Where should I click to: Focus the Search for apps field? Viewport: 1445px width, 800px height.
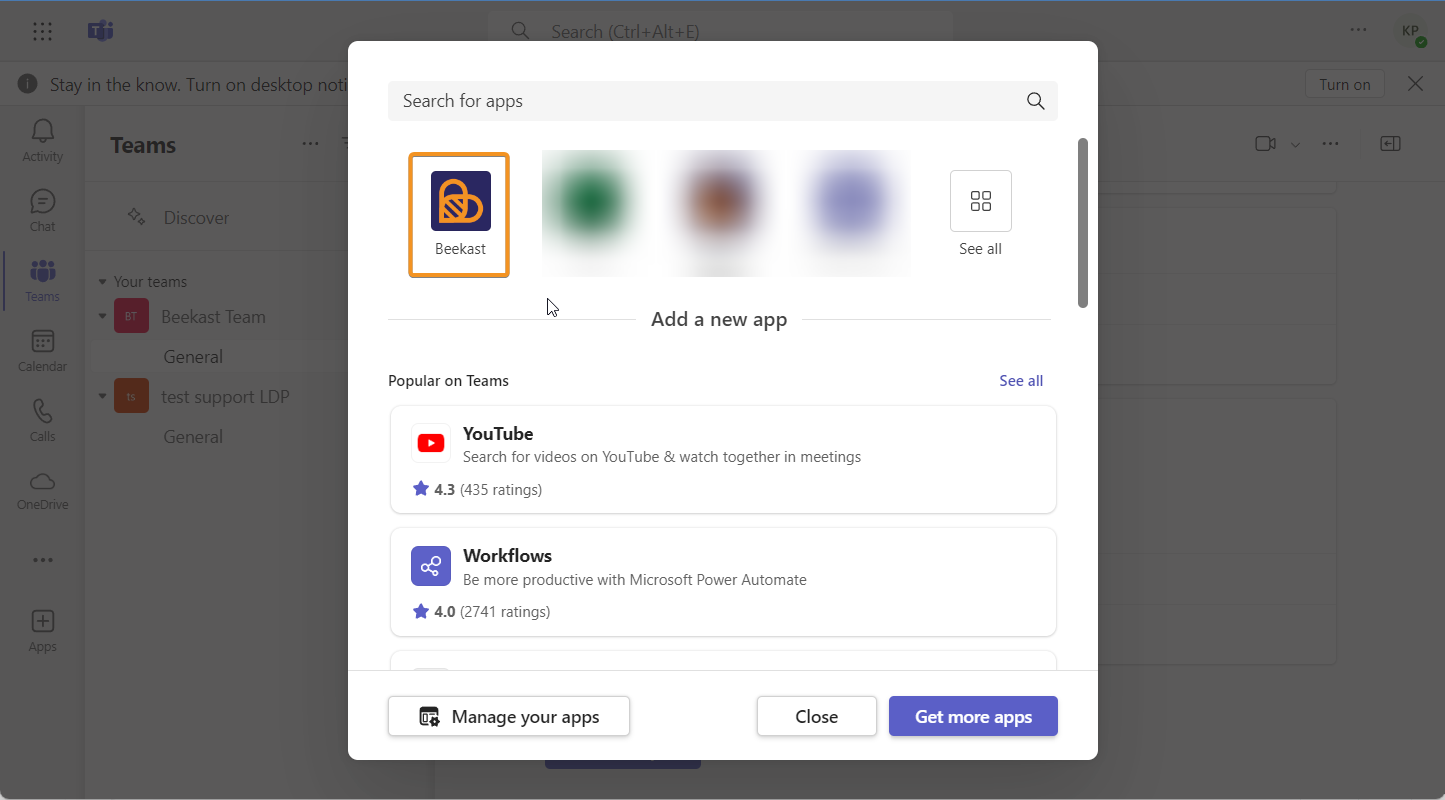pyautogui.click(x=722, y=101)
